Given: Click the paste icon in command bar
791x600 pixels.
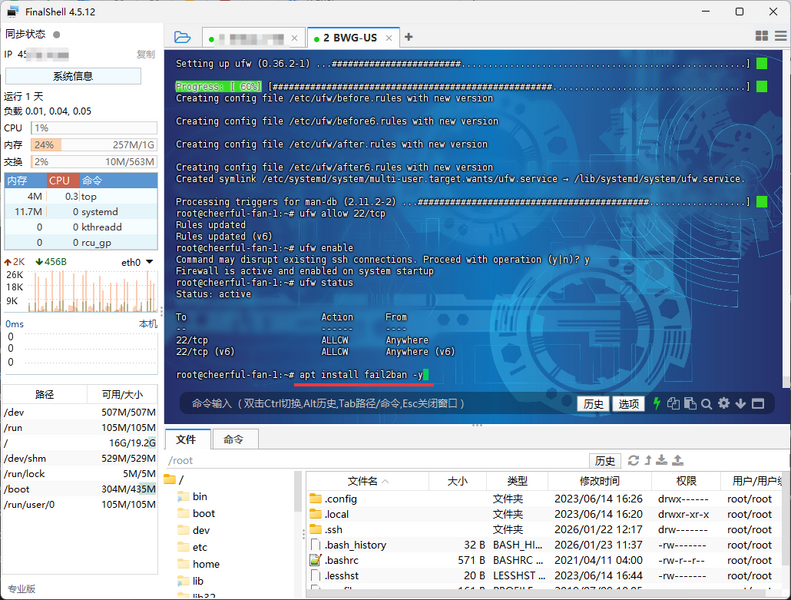Looking at the screenshot, I should click(x=690, y=404).
